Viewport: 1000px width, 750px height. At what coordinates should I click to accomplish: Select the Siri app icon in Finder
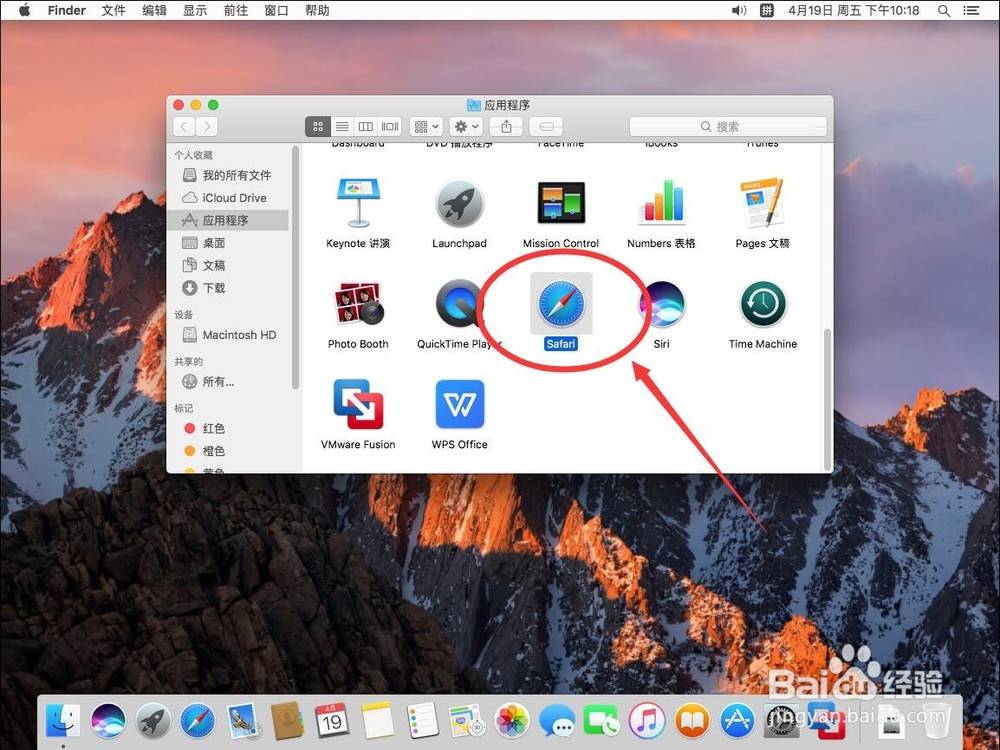click(x=661, y=304)
